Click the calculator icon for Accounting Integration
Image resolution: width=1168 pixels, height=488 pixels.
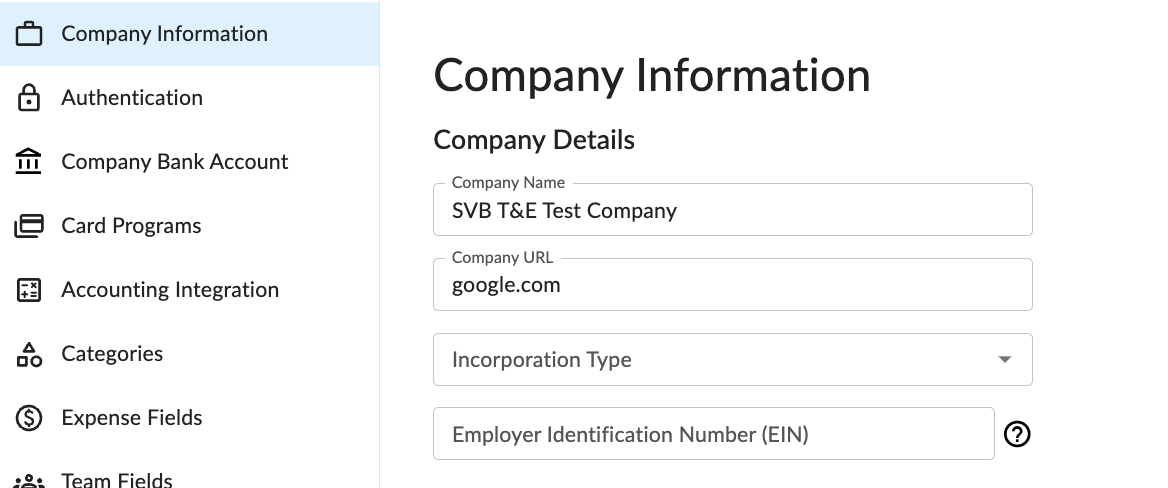[x=29, y=290]
